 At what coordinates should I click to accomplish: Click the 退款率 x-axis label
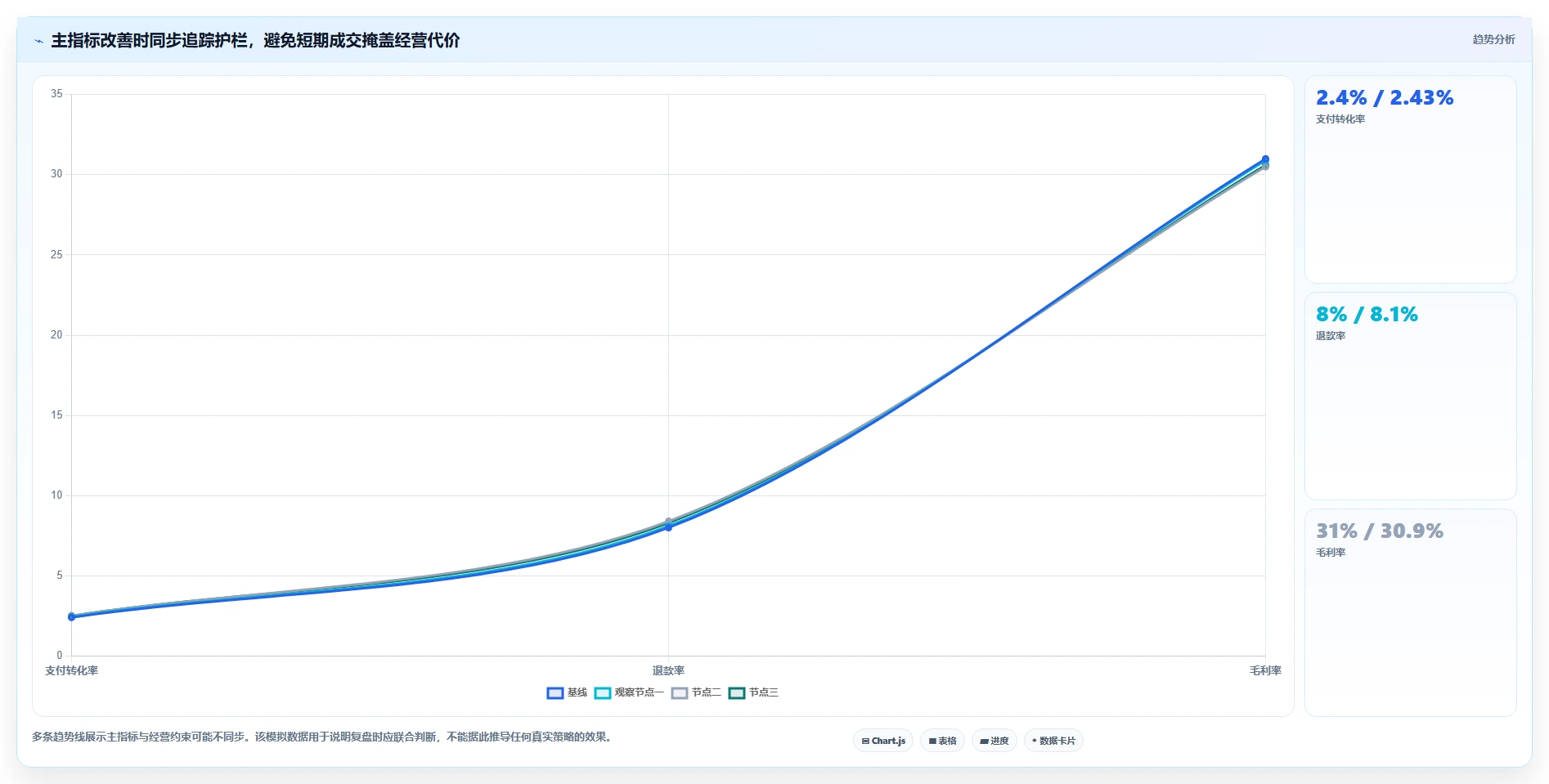click(668, 670)
